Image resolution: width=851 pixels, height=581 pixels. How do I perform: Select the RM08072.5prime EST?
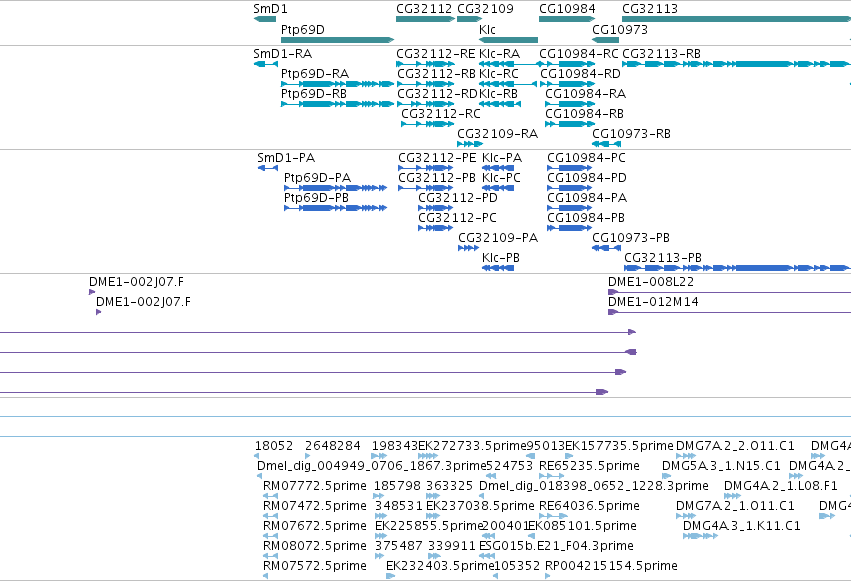[x=270, y=556]
